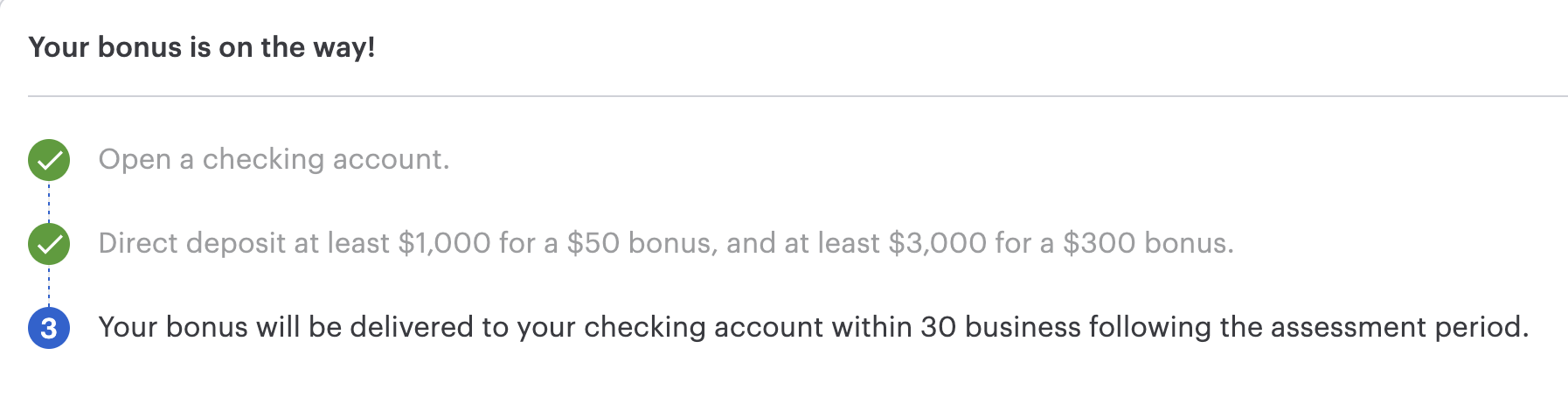Image resolution: width=1568 pixels, height=404 pixels.
Task: Click "checking account" in the first step
Action: click(x=325, y=160)
